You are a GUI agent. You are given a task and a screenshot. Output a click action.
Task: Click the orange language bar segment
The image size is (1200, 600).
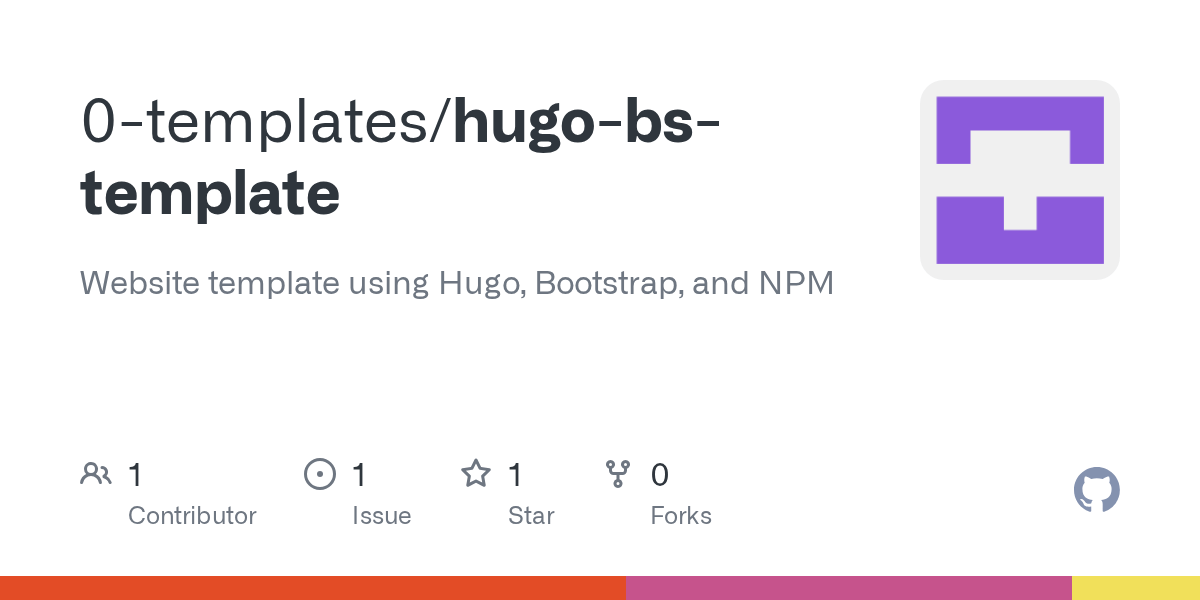[x=313, y=588]
